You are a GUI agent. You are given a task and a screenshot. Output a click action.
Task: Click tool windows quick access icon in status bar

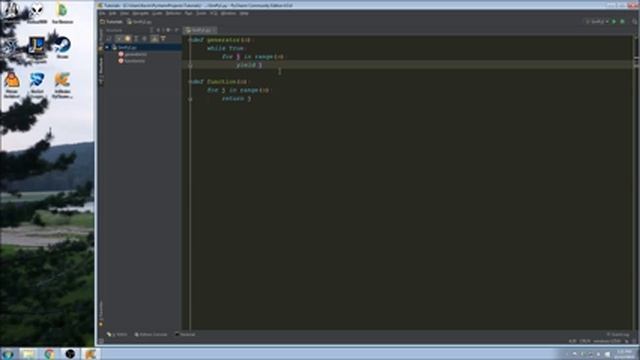(x=101, y=341)
